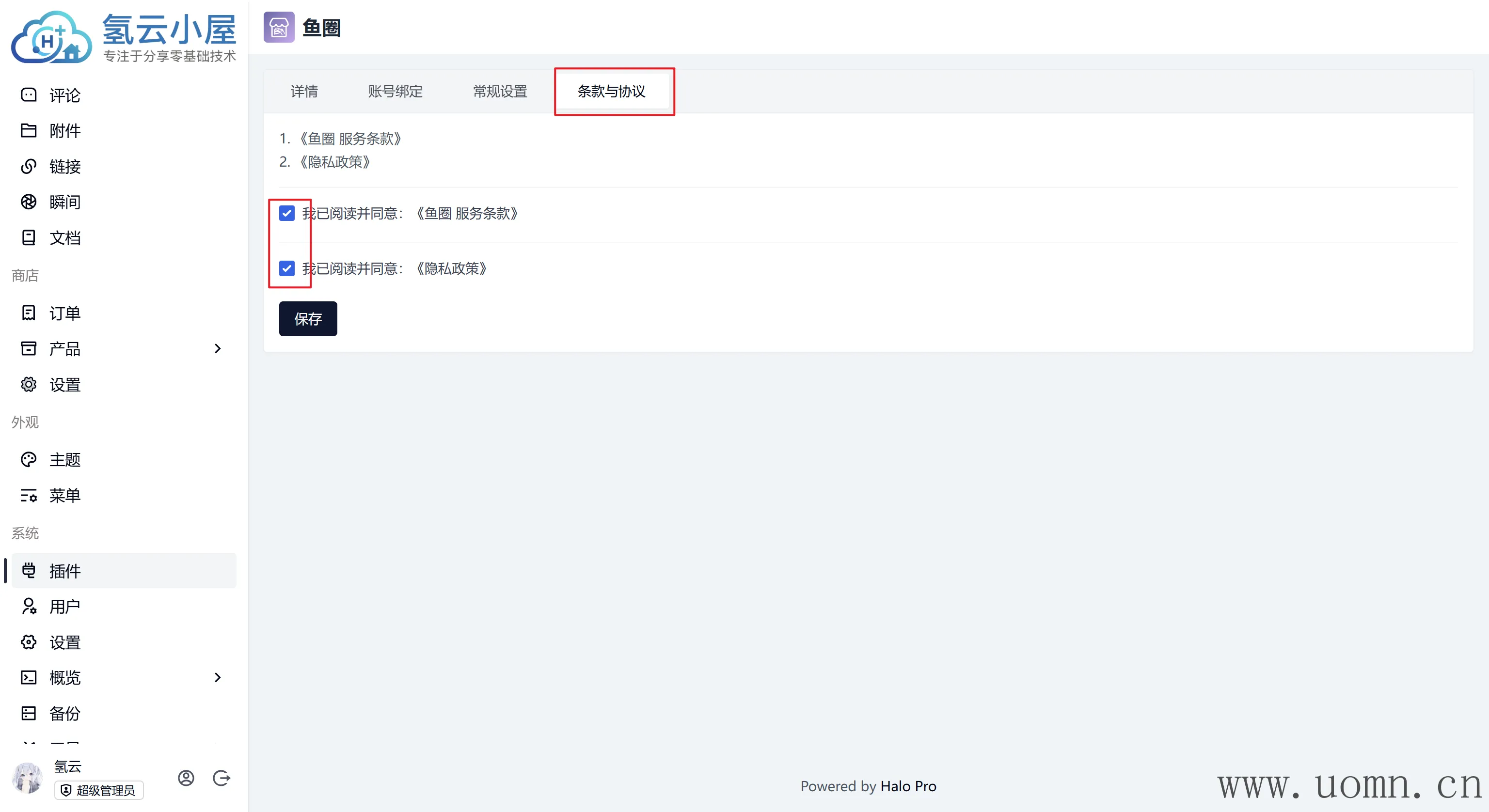Open 附件 attachments folder icon

[x=28, y=131]
